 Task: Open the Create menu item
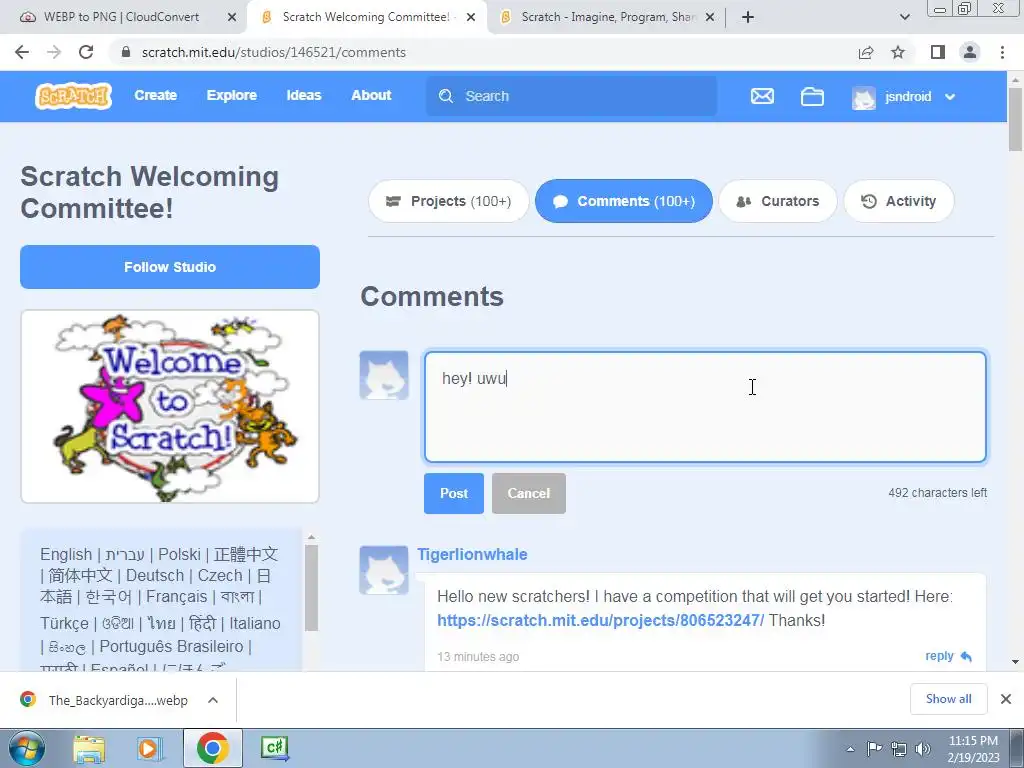(155, 95)
